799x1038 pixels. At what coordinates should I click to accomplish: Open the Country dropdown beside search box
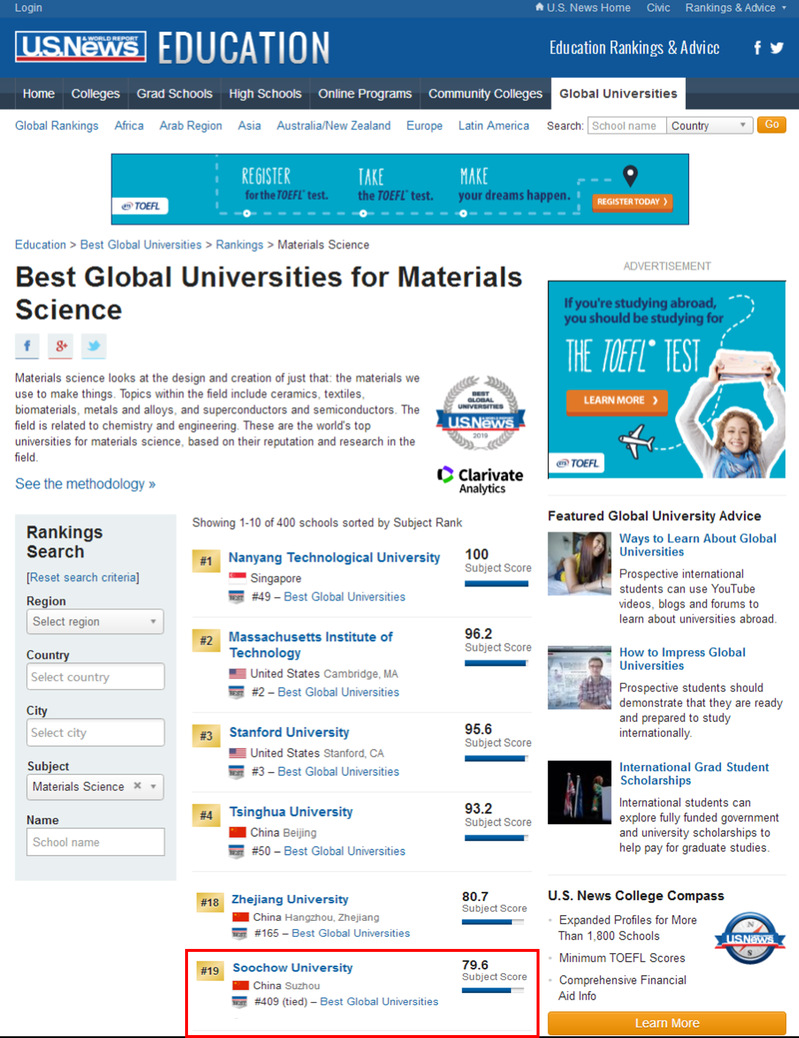(x=710, y=125)
